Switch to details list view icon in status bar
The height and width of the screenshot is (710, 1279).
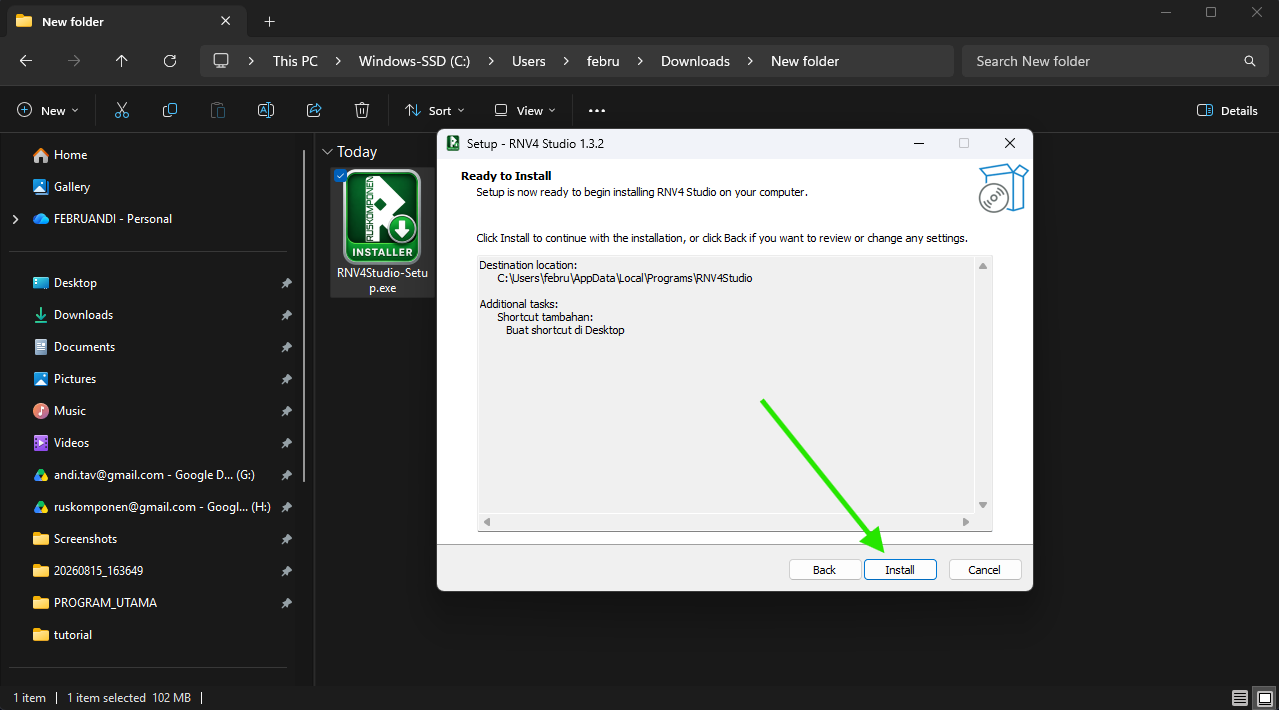1240,697
